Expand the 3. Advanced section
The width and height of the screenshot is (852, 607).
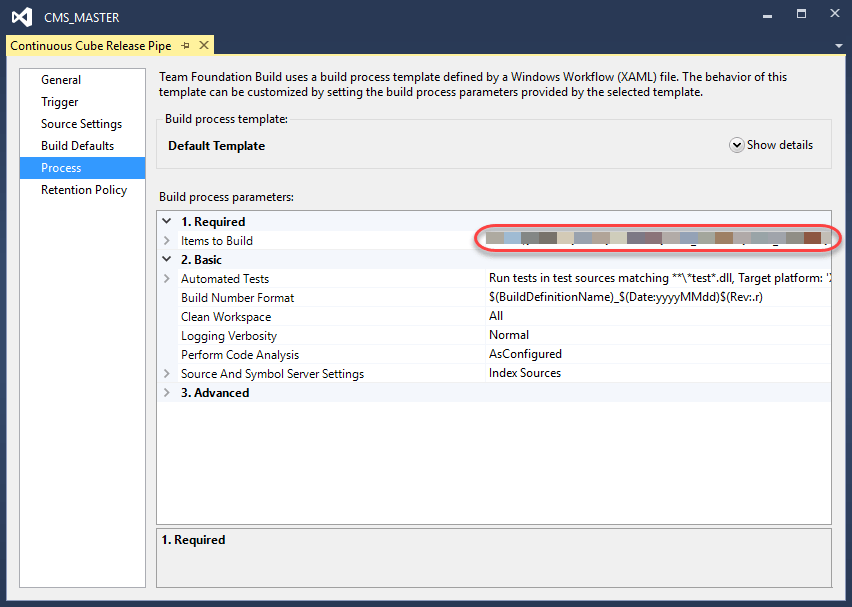click(x=167, y=392)
